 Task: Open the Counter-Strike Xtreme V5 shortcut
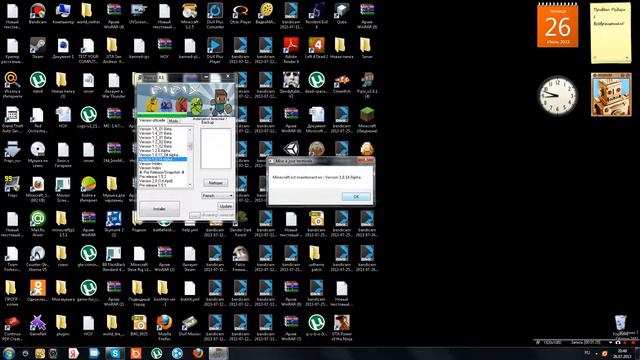38,258
